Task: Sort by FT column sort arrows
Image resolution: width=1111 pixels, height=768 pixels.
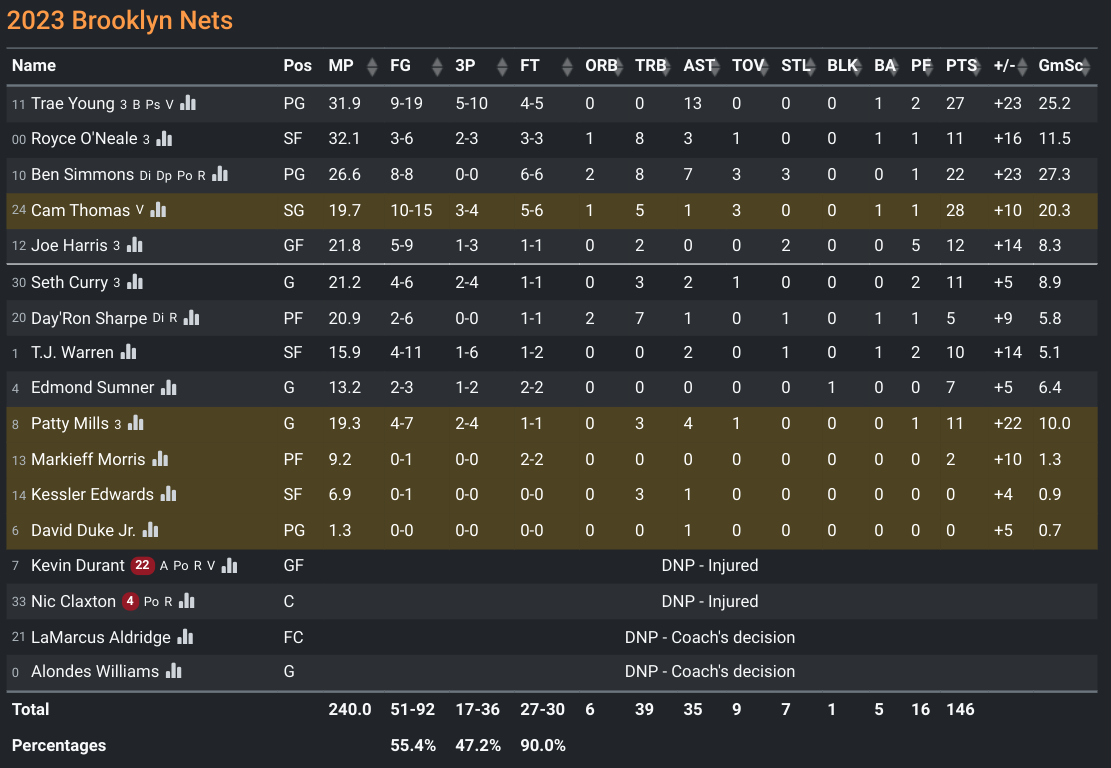Action: point(567,66)
